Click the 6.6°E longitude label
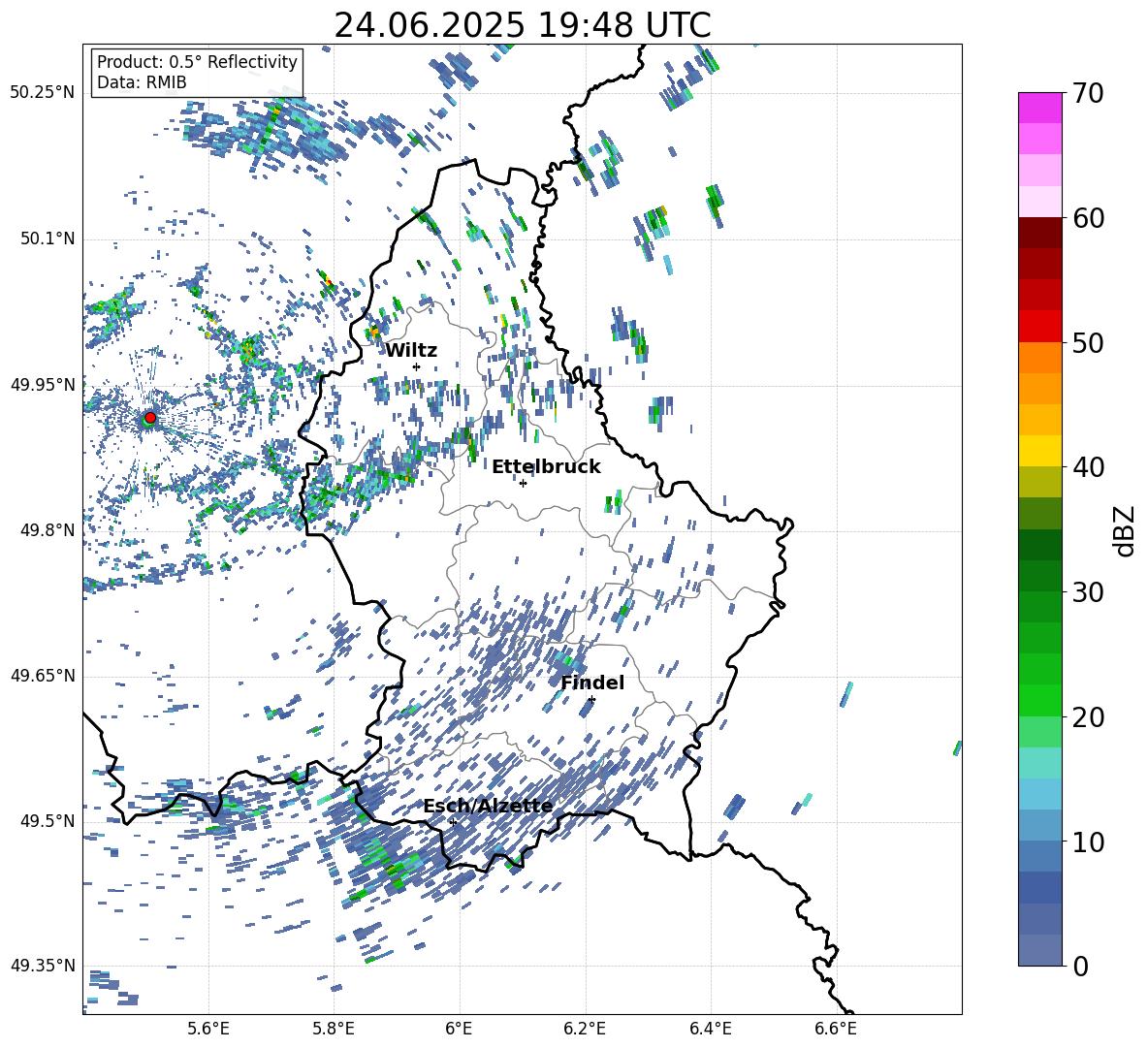The image size is (1148, 1048). point(836,1029)
